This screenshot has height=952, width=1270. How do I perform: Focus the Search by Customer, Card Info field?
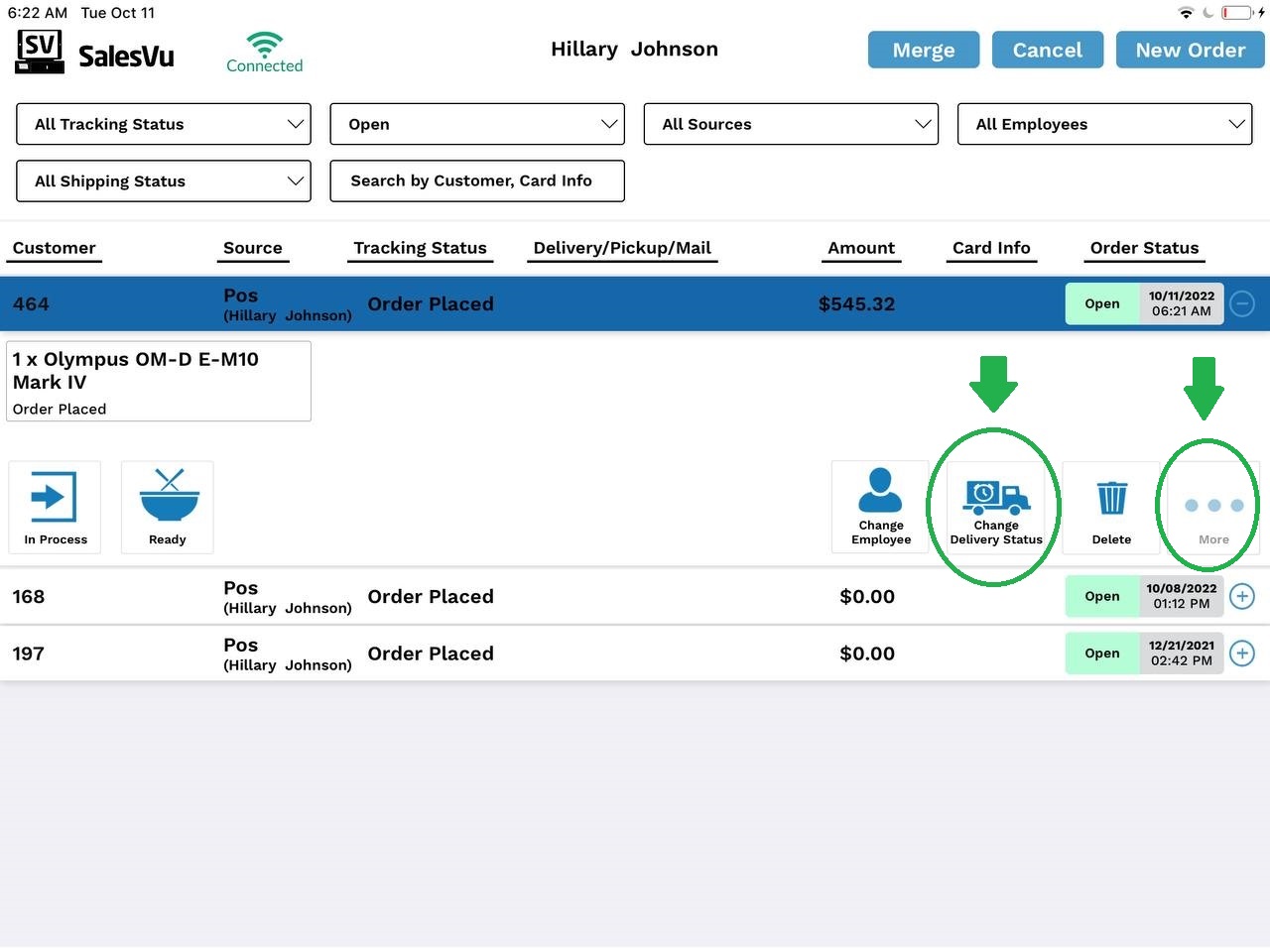click(477, 181)
